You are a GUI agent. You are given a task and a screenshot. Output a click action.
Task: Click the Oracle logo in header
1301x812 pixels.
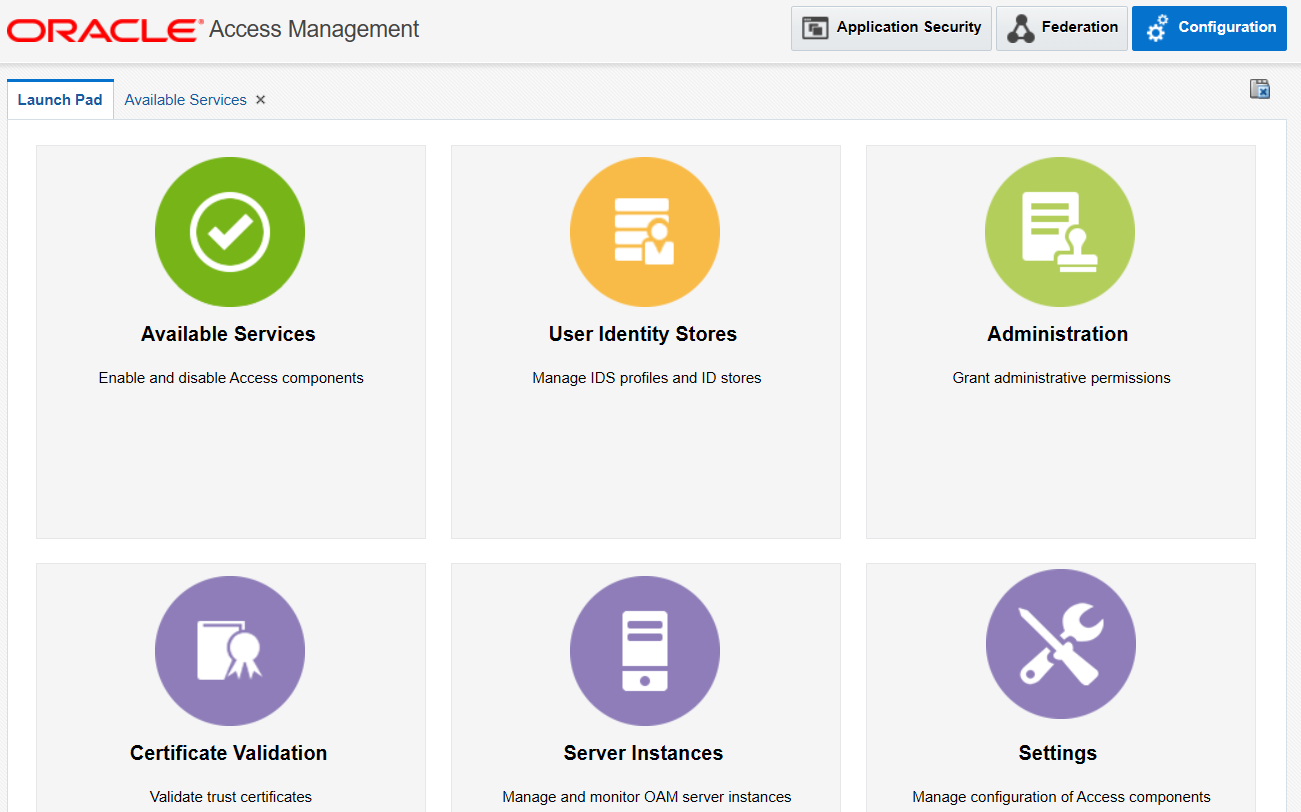(103, 30)
